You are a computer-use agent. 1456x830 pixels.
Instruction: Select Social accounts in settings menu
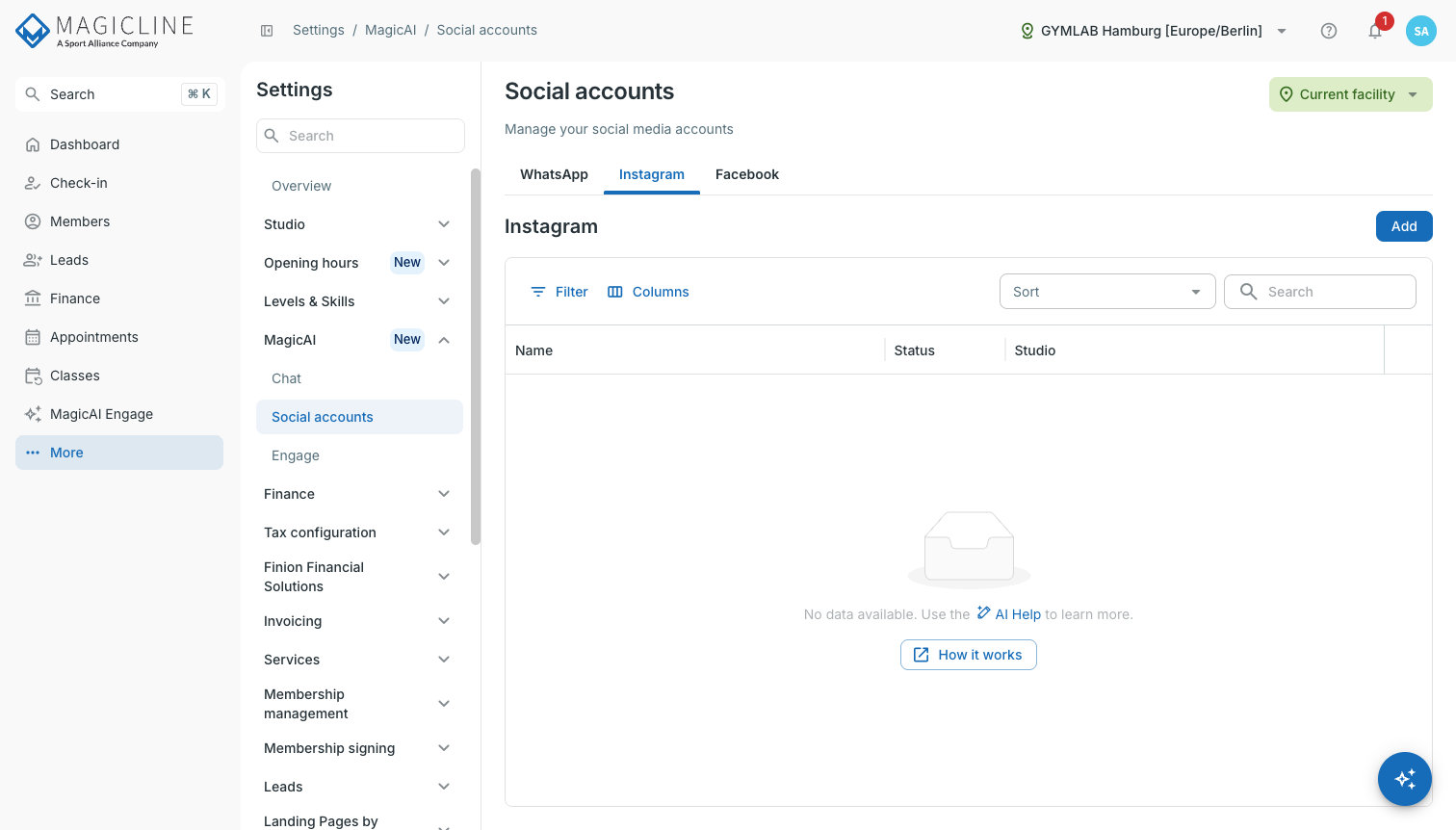pos(359,417)
